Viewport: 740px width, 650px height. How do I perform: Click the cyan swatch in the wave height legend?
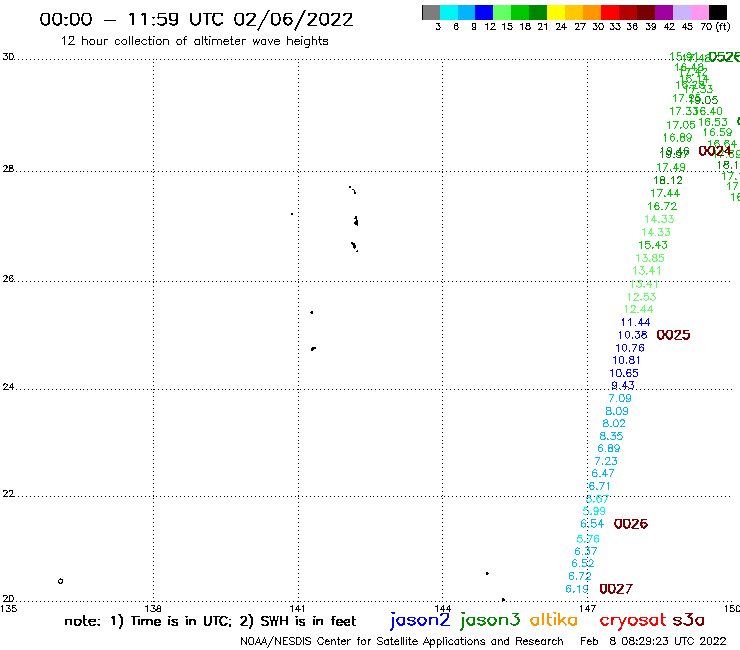[x=449, y=12]
